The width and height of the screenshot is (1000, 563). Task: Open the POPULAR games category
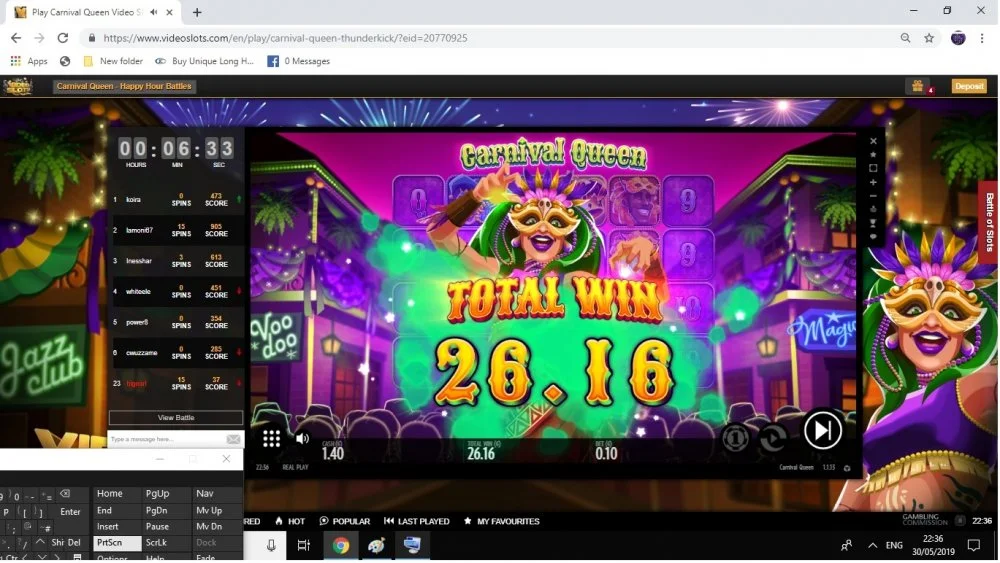(345, 521)
